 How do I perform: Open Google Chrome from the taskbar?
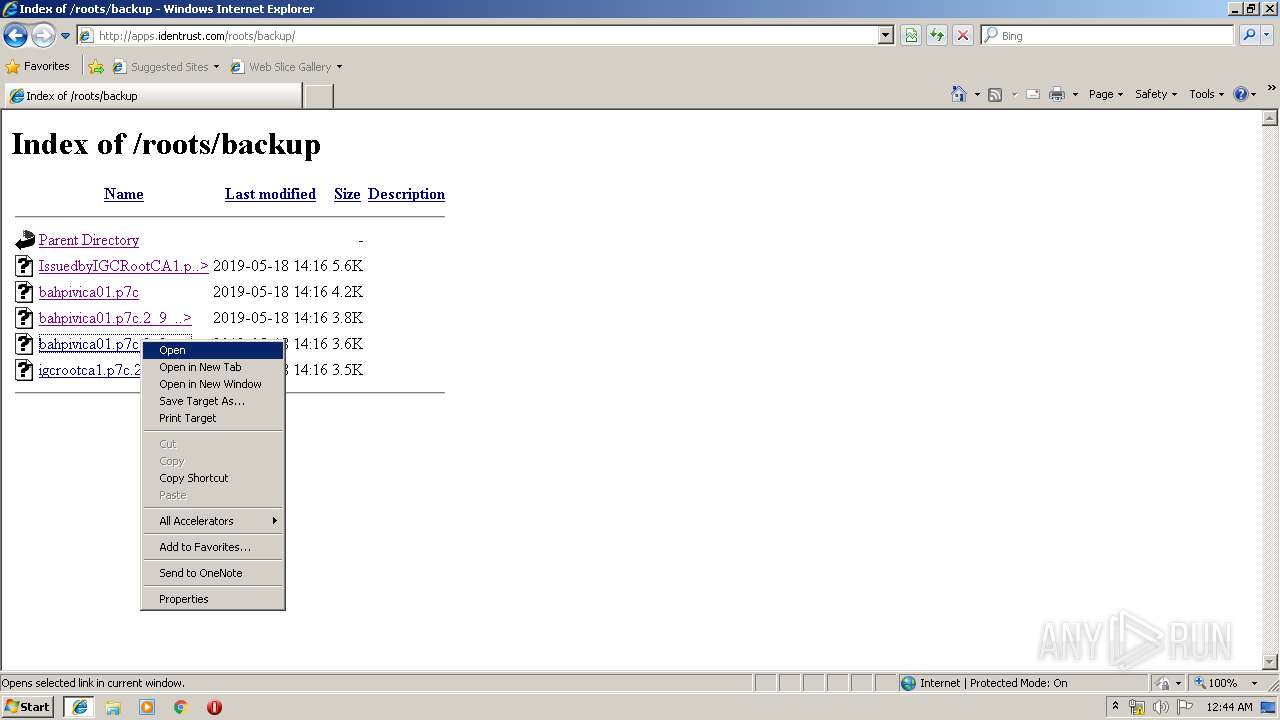(181, 707)
